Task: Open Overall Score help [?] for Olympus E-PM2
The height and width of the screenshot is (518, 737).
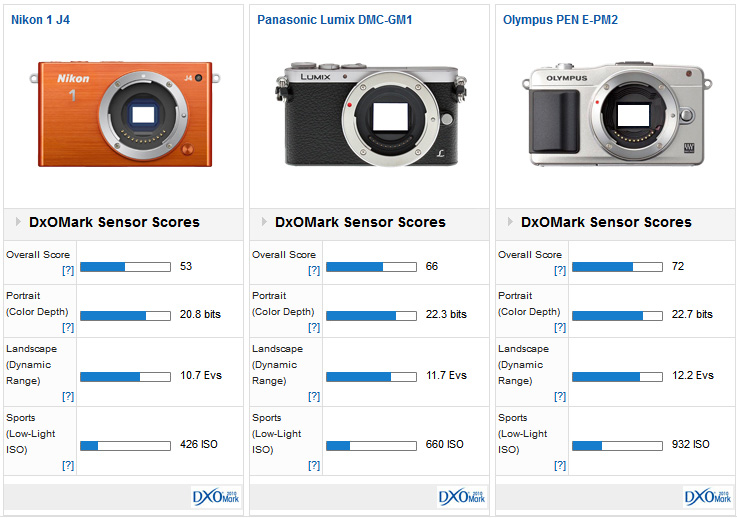Action: (560, 270)
